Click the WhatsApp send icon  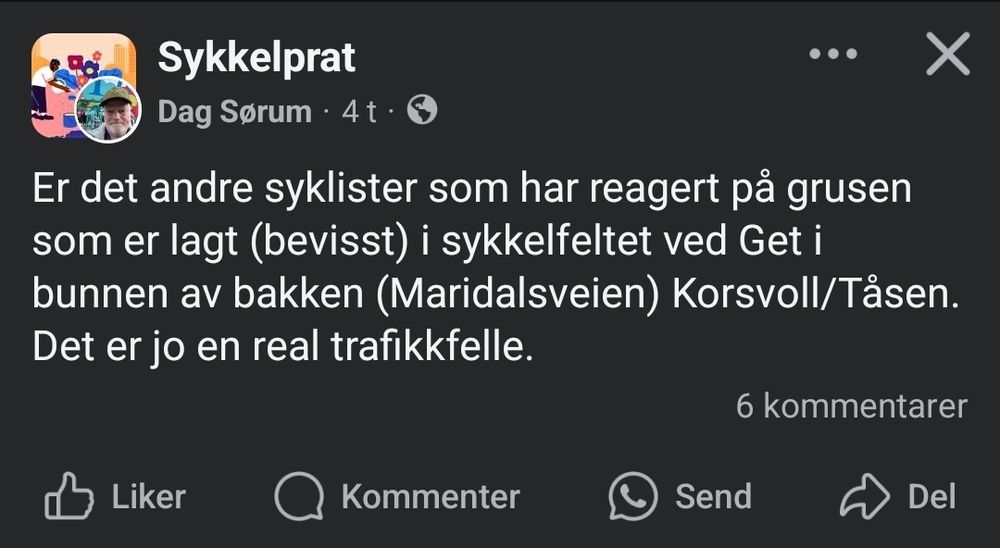[633, 497]
